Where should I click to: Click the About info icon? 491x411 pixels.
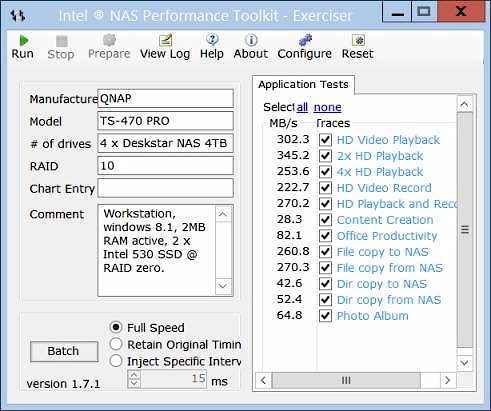(251, 40)
